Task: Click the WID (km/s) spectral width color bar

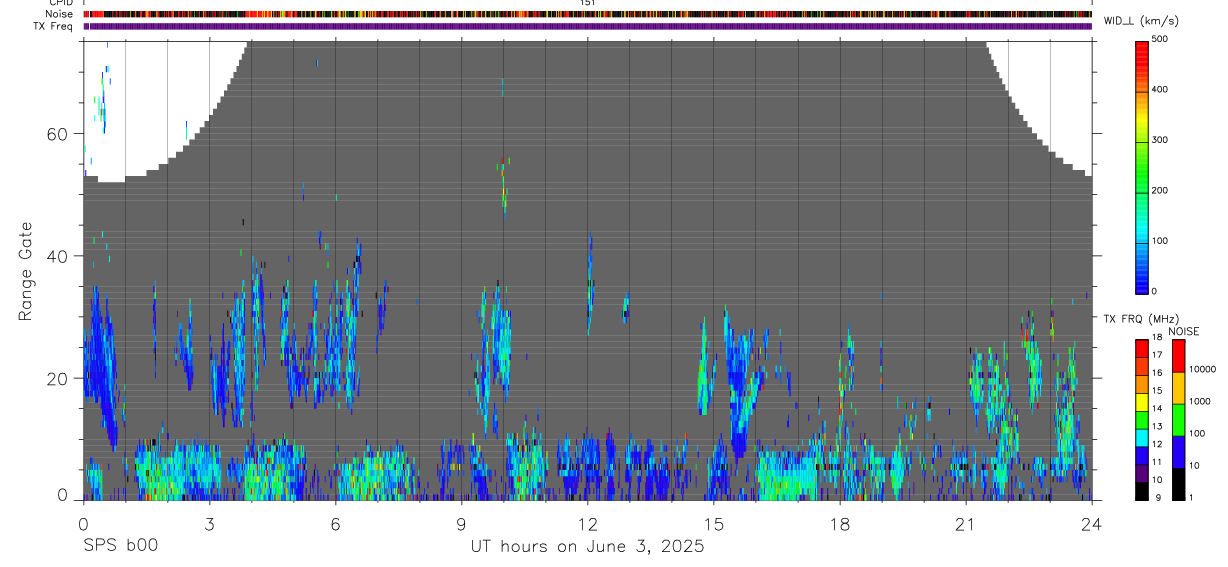Action: tap(1143, 166)
